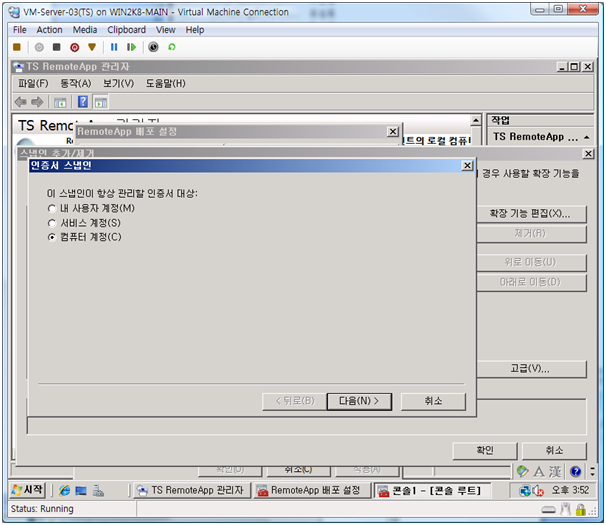
Task: Click 취소 next to the 확인 button
Action: pyautogui.click(x=554, y=450)
